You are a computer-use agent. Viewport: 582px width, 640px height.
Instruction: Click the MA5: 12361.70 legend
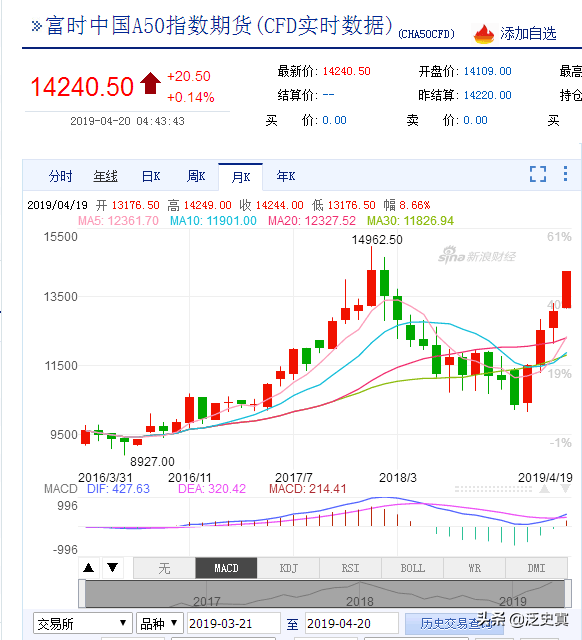(118, 221)
